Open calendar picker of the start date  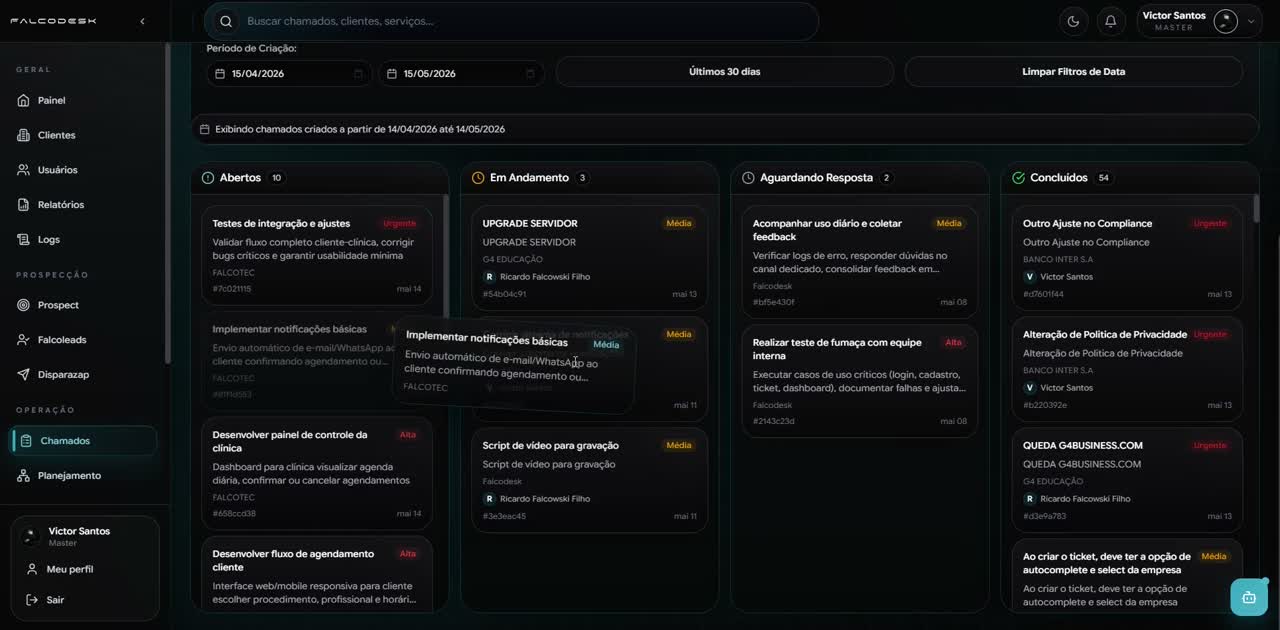[358, 73]
